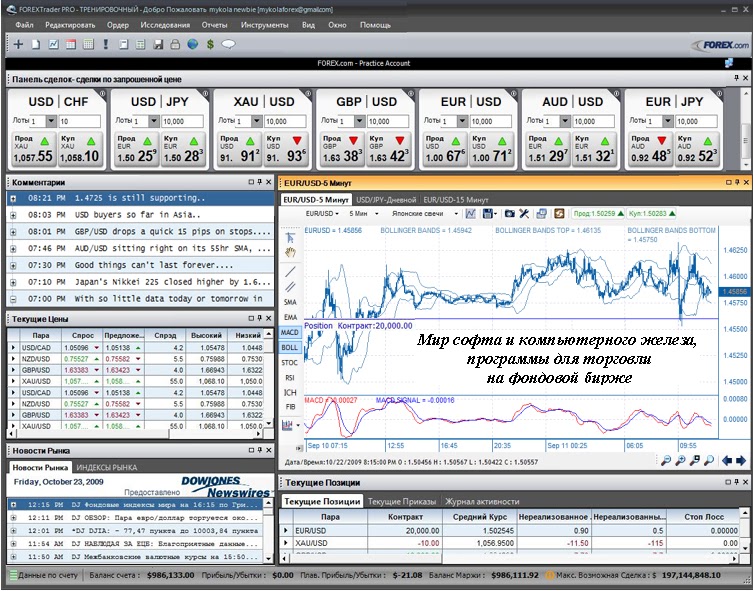Click the red calendar icon in toolbar
This screenshot has width=753, height=591.
(x=71, y=45)
